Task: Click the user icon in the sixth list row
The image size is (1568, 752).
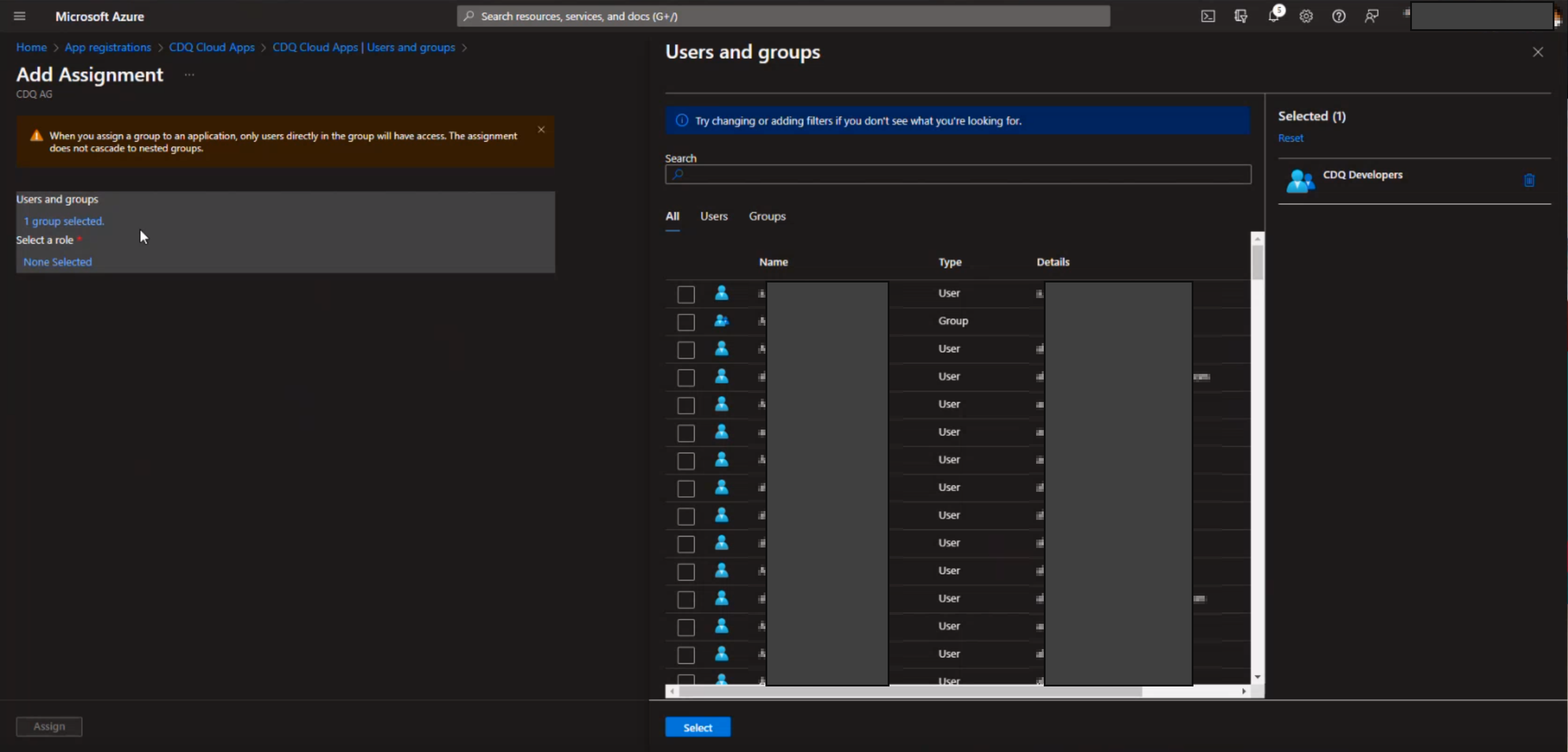Action: click(x=721, y=431)
